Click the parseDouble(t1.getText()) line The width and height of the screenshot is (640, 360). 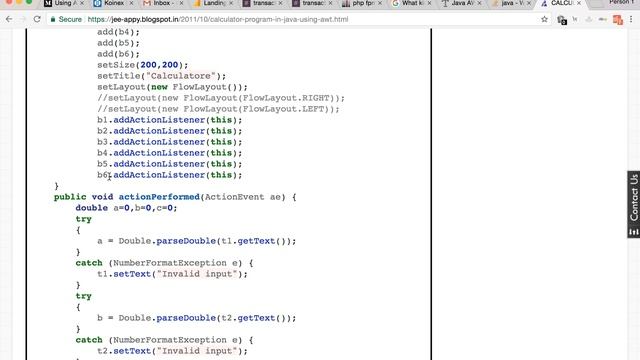coord(196,241)
